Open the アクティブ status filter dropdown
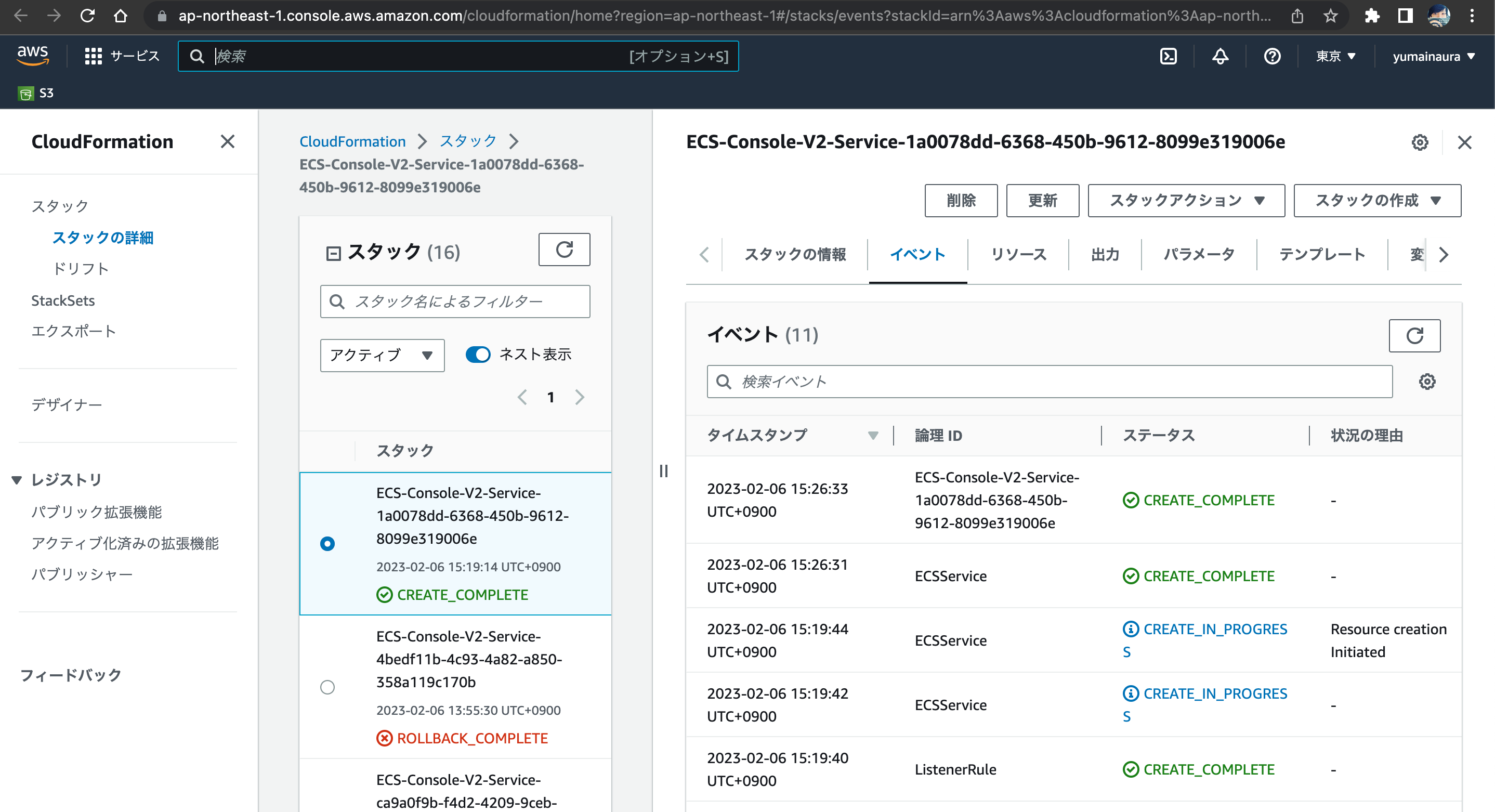This screenshot has height=812, width=1495. tap(382, 355)
